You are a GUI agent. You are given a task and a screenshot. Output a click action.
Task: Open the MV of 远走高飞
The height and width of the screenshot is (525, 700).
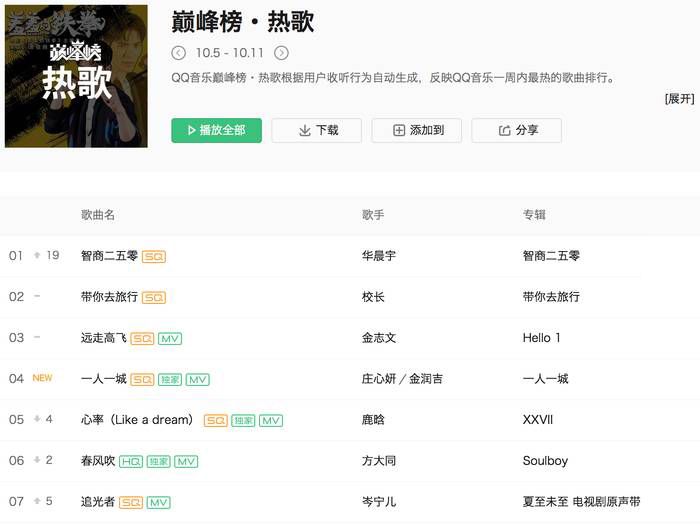coord(170,339)
